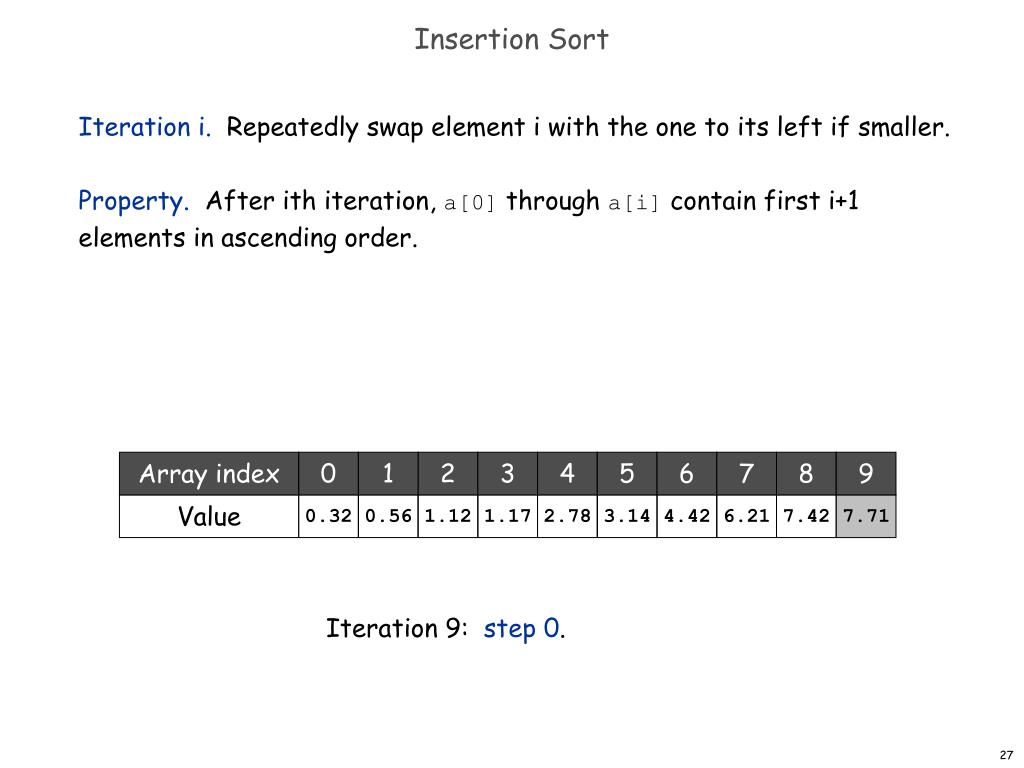The width and height of the screenshot is (1024, 768).
Task: Click the 'Property.' blue heading
Action: (133, 201)
